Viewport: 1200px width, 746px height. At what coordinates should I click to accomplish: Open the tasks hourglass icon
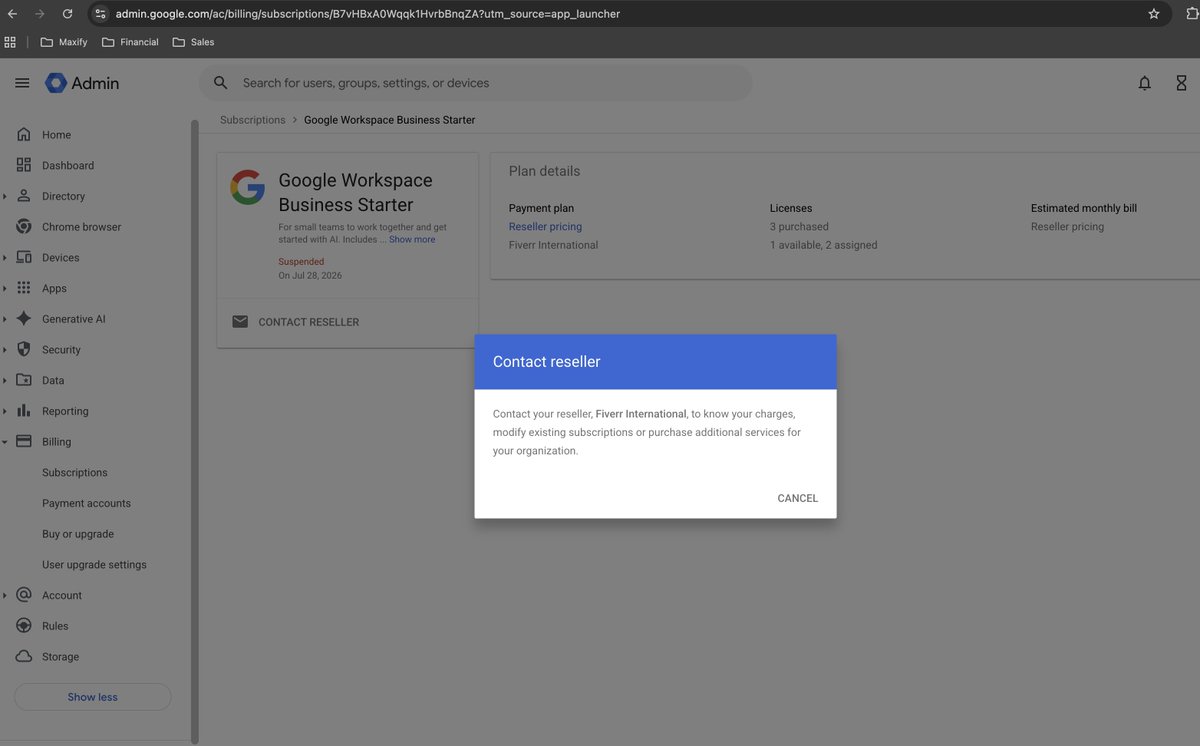click(x=1181, y=83)
